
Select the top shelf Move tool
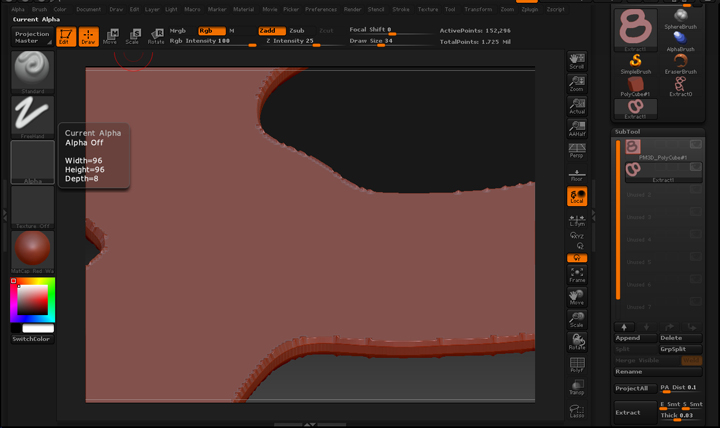[110, 36]
